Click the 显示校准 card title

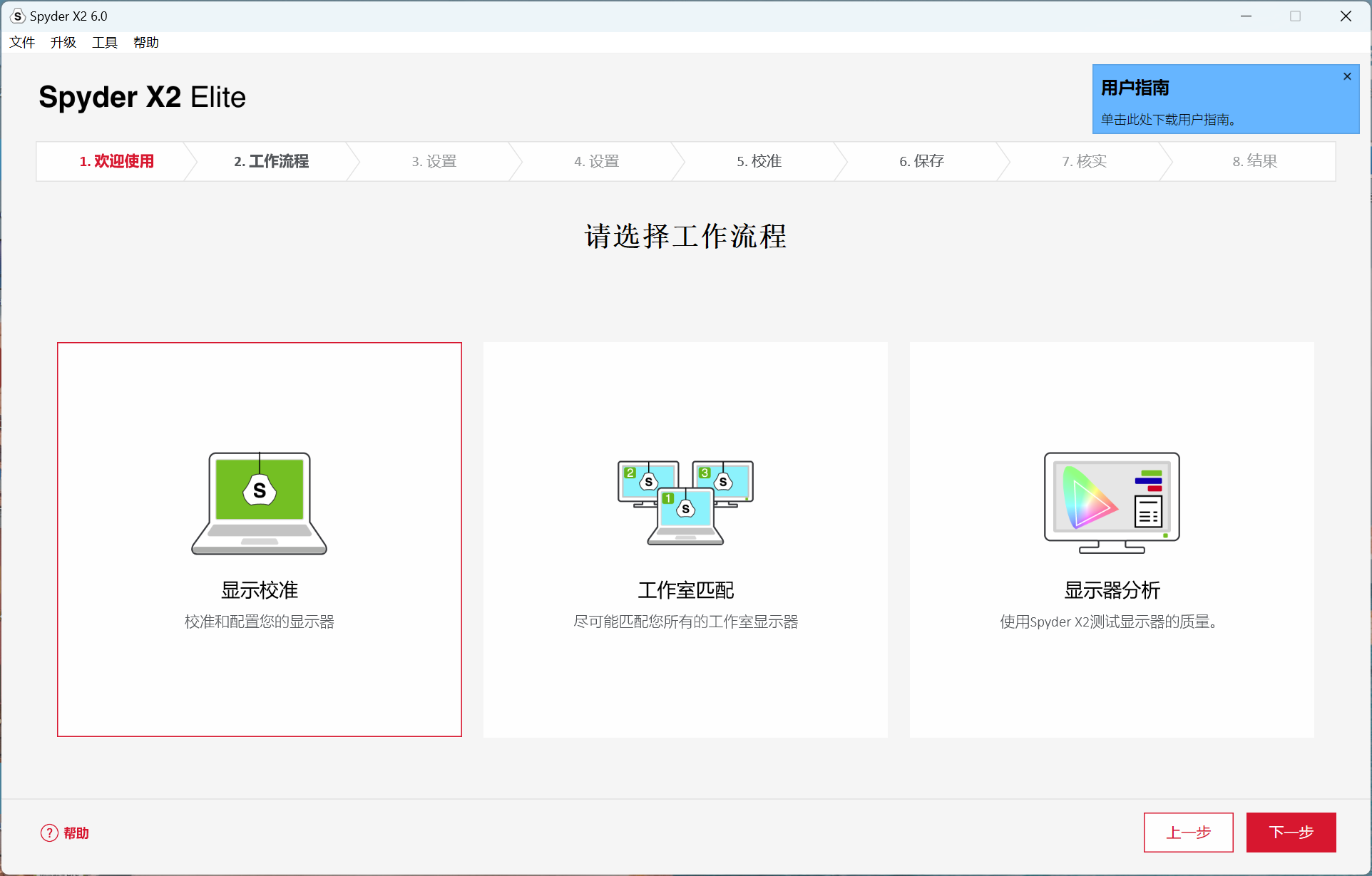[x=260, y=590]
